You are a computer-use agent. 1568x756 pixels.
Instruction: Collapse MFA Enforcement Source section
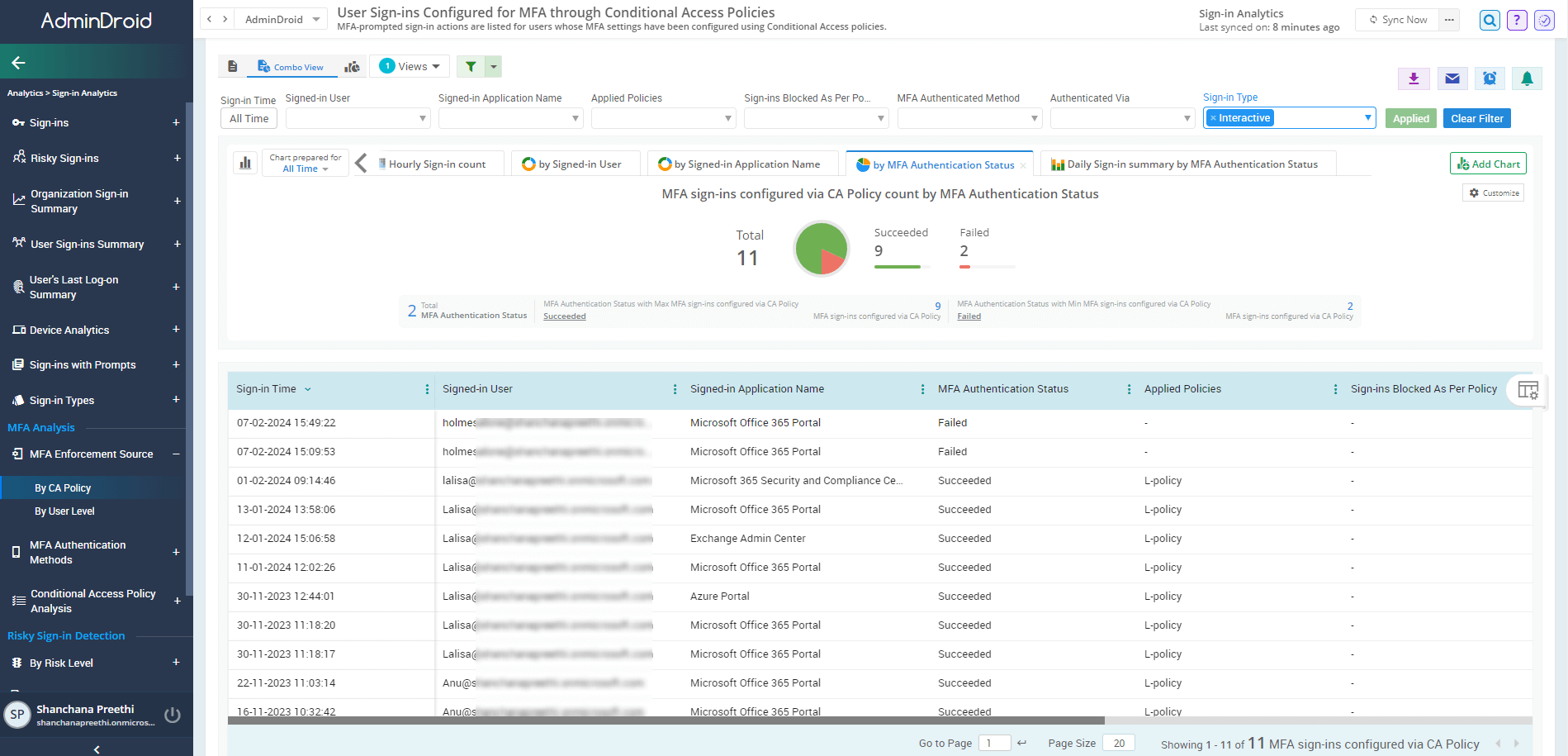click(x=176, y=454)
